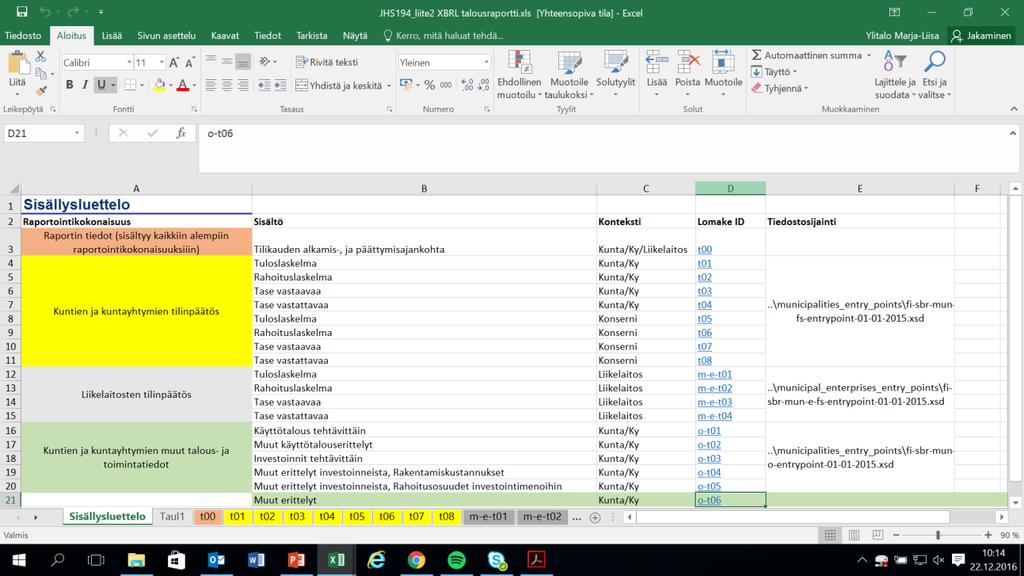Open Cell Styles (Solutyylit)
Screen dimensions: 1024x576
(x=615, y=74)
